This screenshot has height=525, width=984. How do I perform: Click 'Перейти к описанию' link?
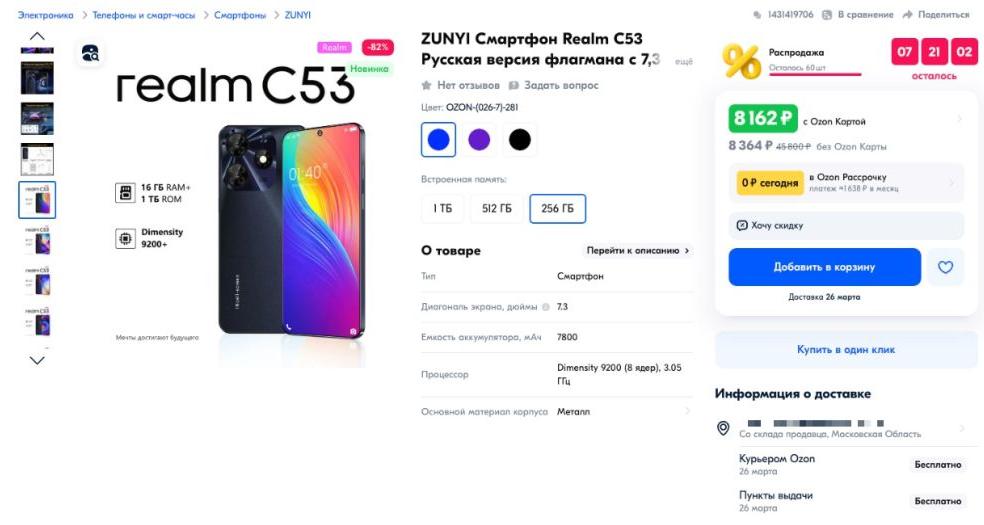coord(638,251)
